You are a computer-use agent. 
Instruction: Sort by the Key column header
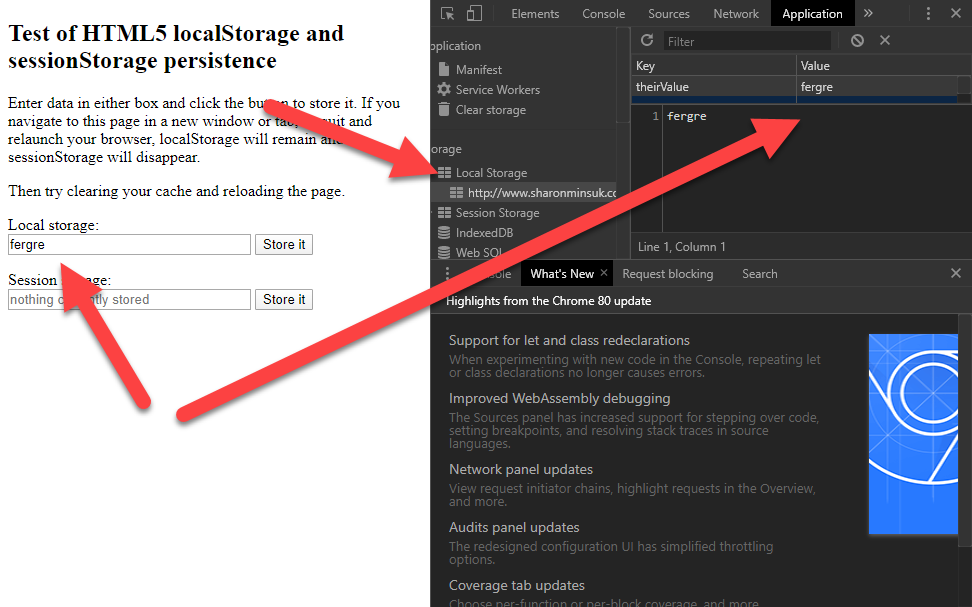point(714,66)
